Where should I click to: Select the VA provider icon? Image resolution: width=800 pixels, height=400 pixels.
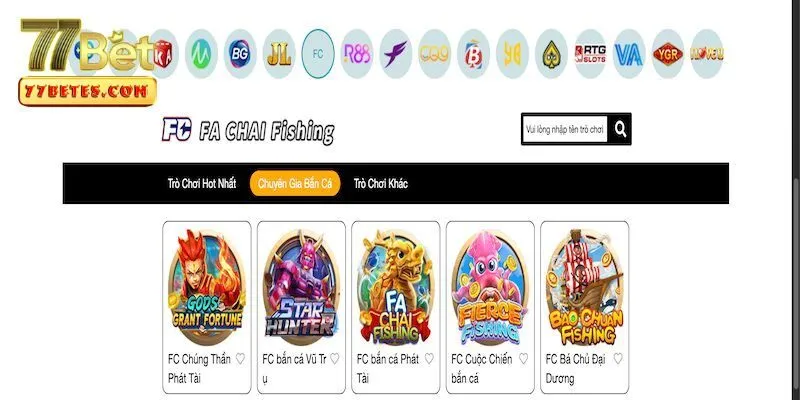coord(629,54)
